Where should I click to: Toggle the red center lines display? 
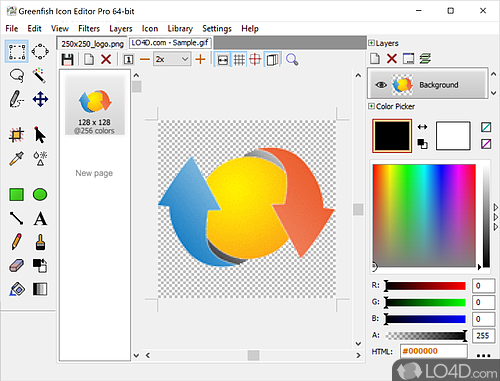255,60
